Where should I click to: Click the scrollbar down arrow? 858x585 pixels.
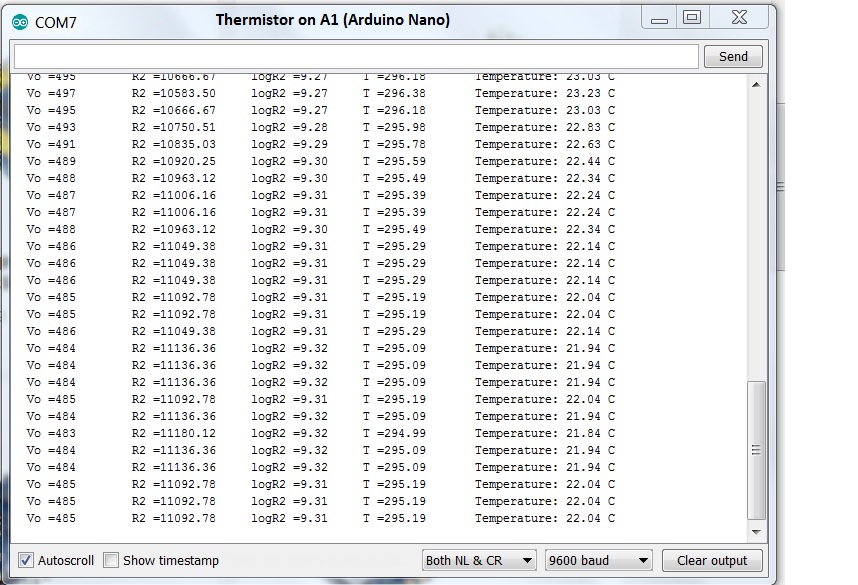click(x=756, y=531)
